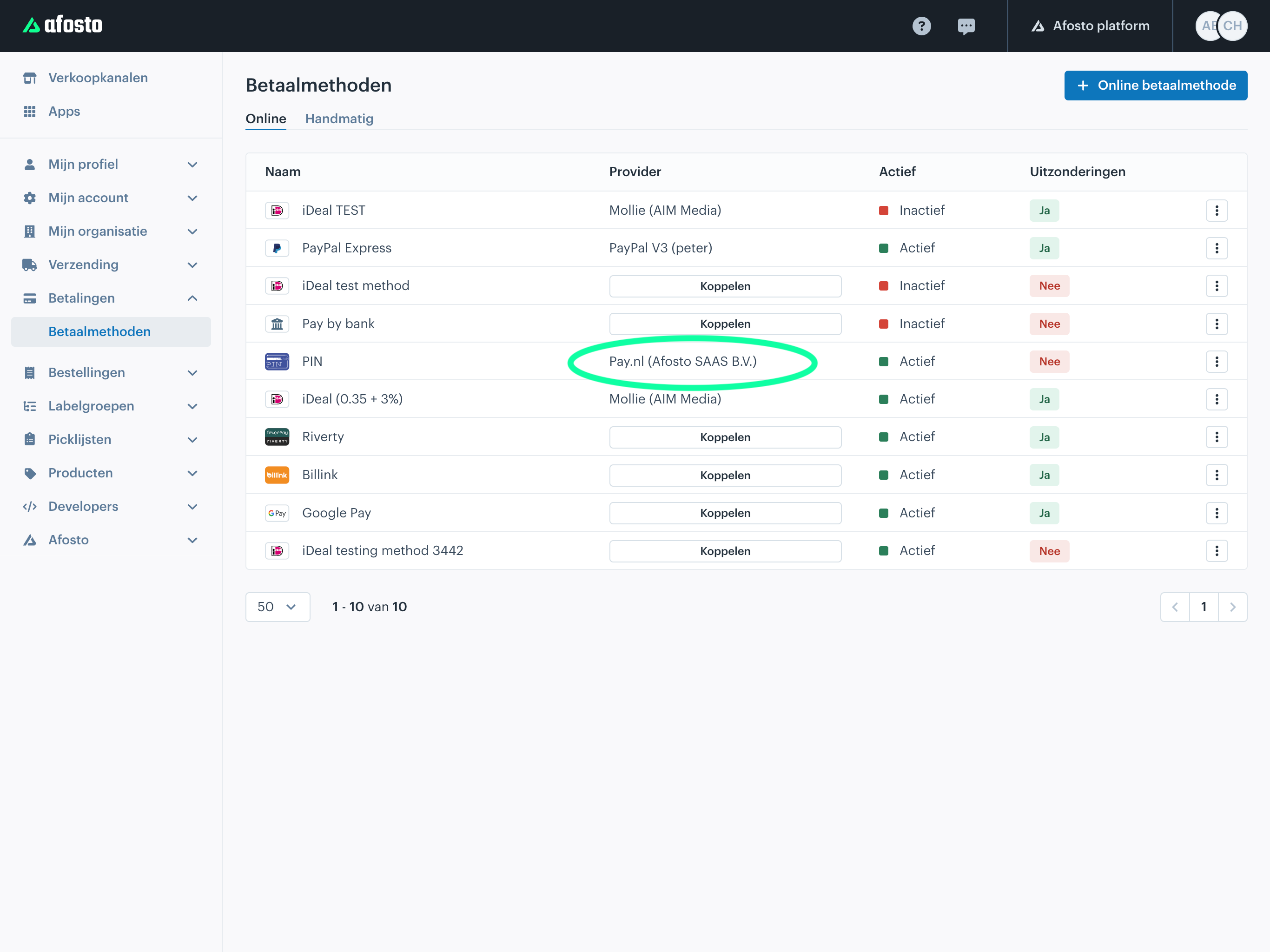Click Koppelen for iDeal testing method 3442
This screenshot has height=952, width=1270.
[x=725, y=551]
